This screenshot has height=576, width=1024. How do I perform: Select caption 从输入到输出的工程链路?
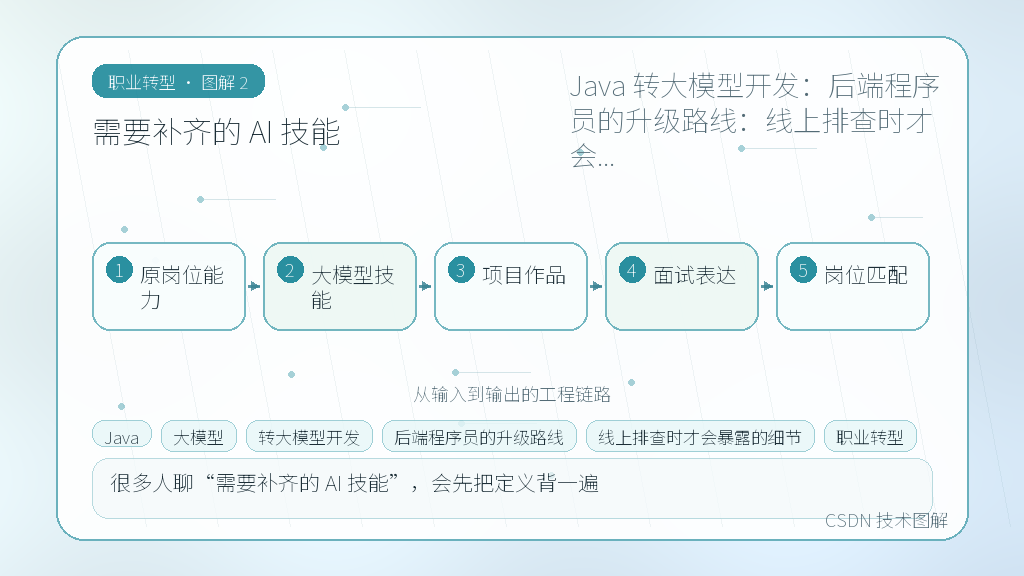click(512, 394)
